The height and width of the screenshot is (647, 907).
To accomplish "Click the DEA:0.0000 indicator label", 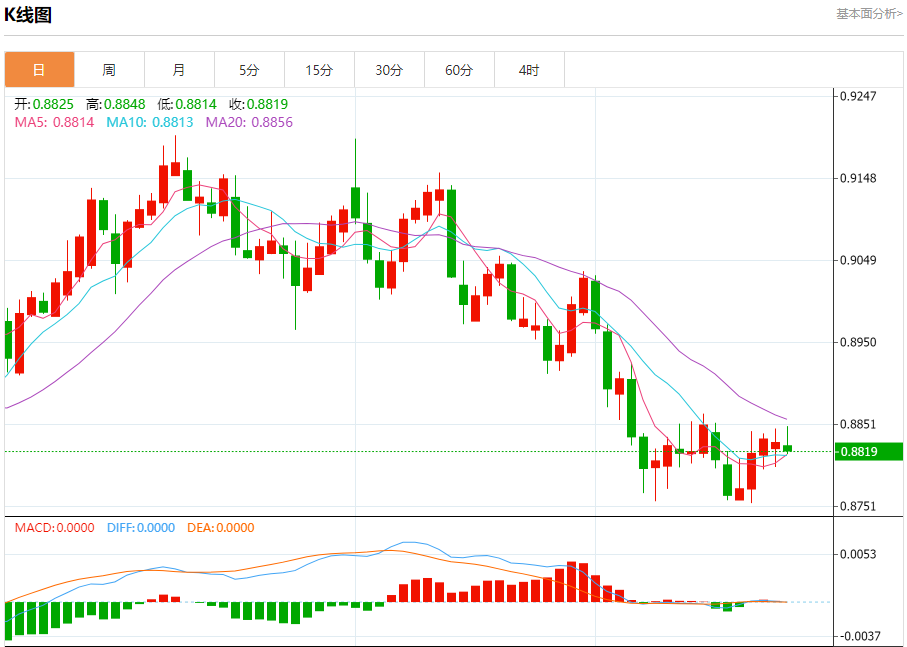I will pyautogui.click(x=220, y=527).
